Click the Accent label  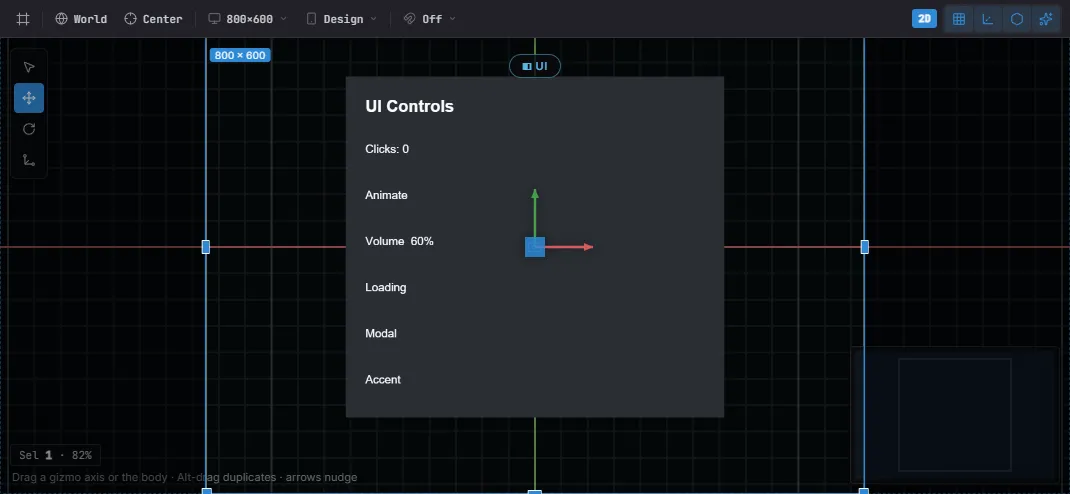pyautogui.click(x=383, y=379)
